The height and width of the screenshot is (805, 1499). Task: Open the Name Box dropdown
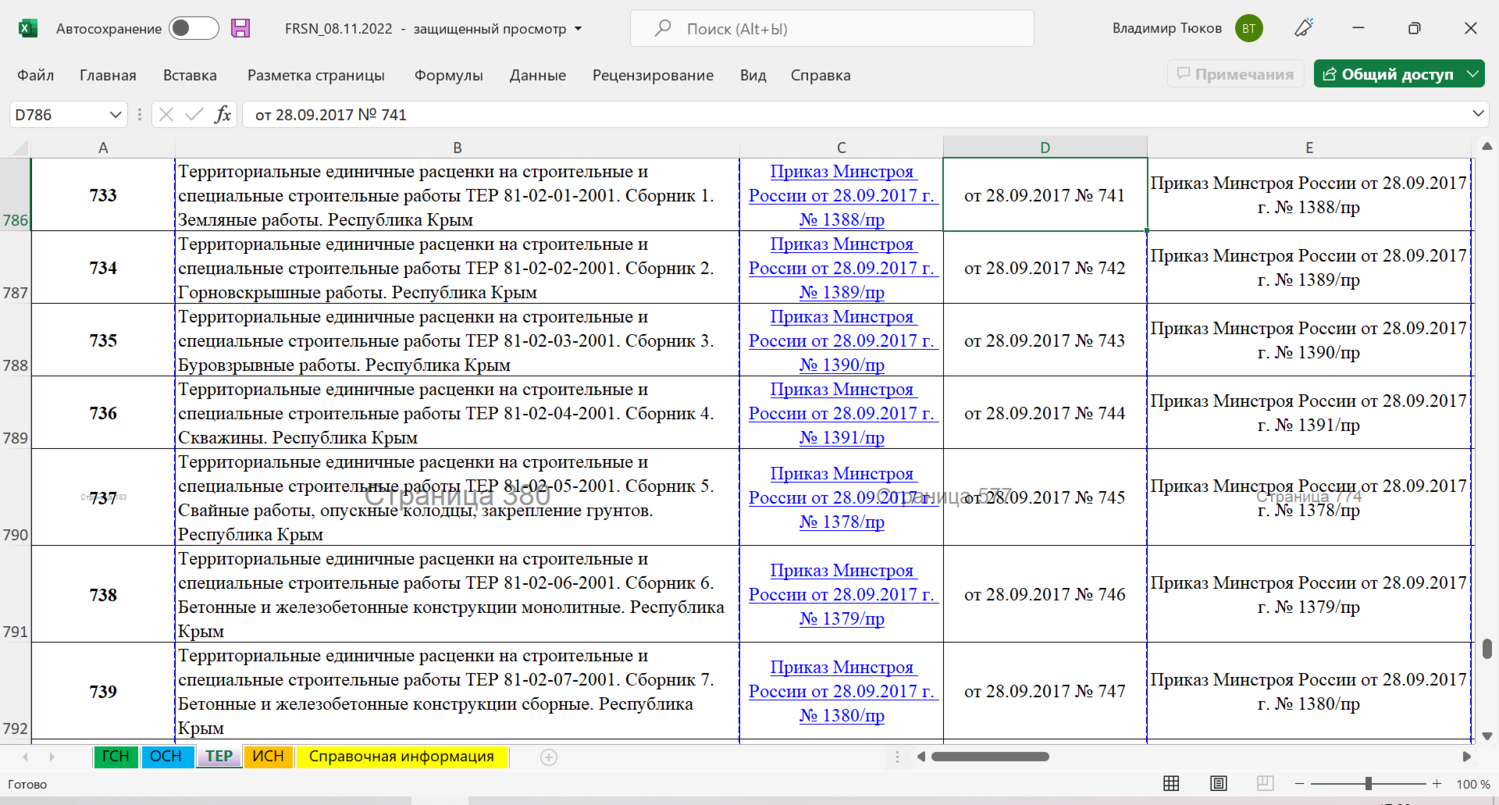[x=115, y=115]
